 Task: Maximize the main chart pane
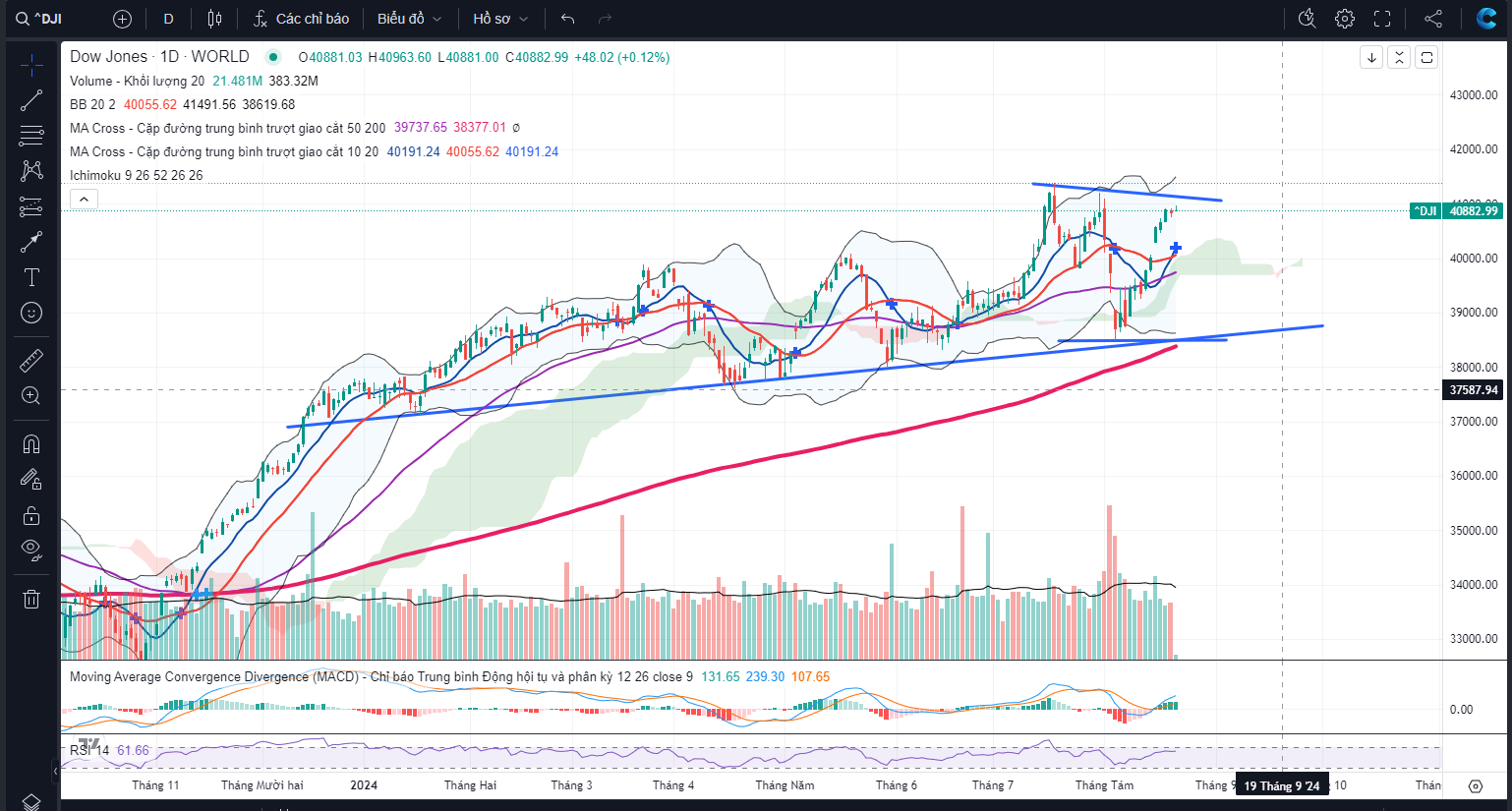(1426, 57)
